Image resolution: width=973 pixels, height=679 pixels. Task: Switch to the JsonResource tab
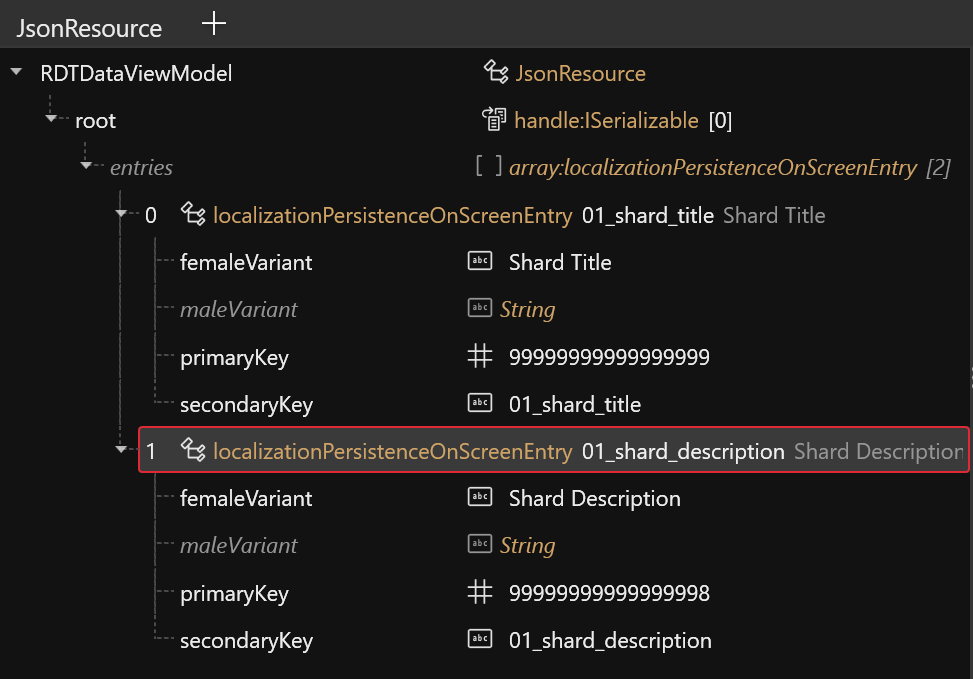pos(88,28)
